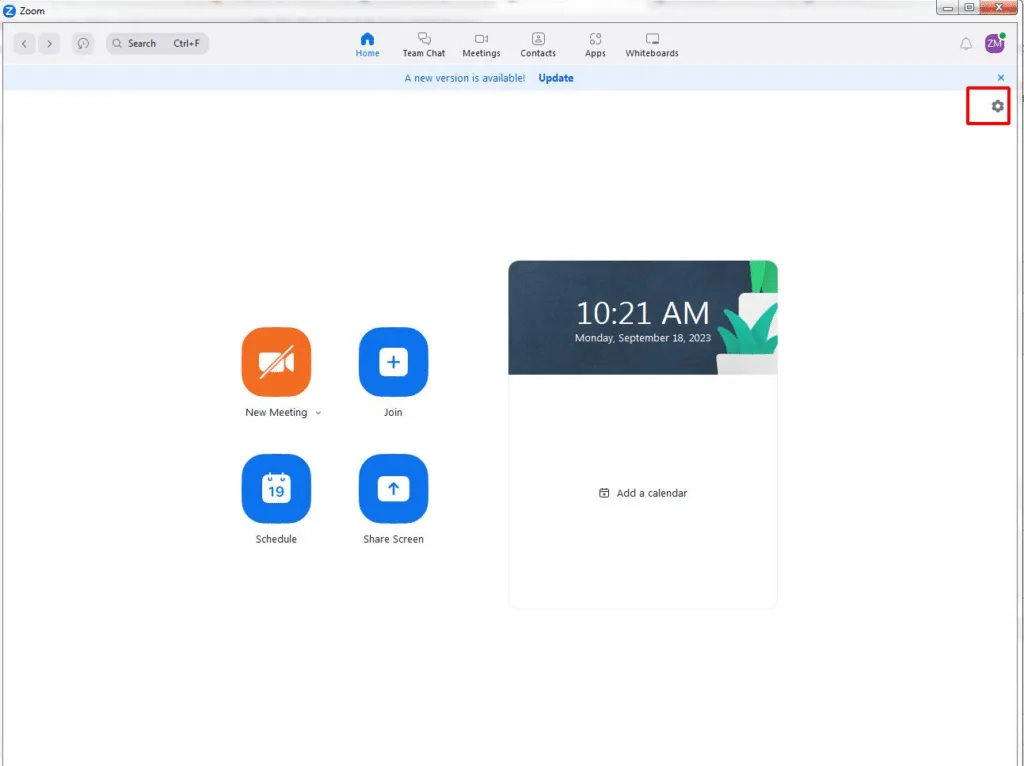Click Add a calendar
The height and width of the screenshot is (766, 1024).
coord(643,493)
